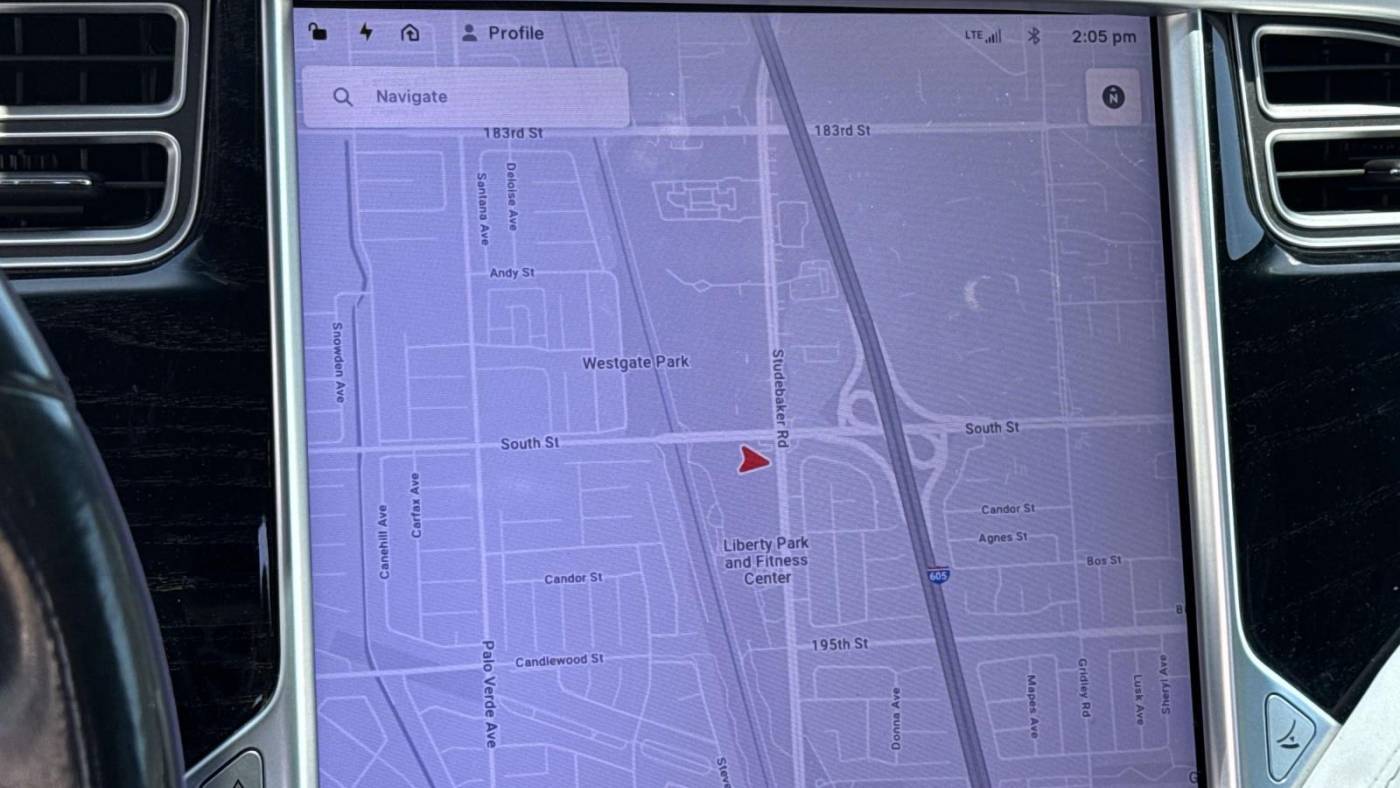Tap the Canehill Ave label
The width and height of the screenshot is (1400, 788).
coord(384,542)
